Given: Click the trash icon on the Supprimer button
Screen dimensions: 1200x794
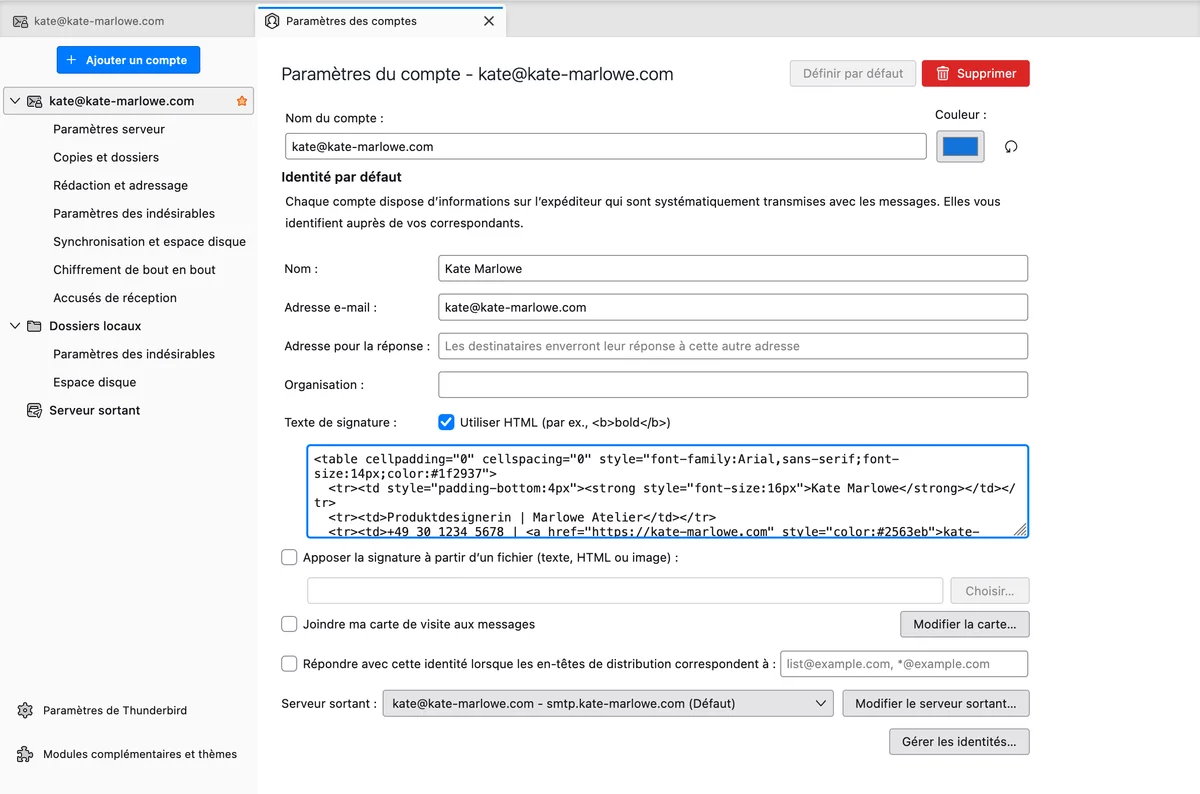Looking at the screenshot, I should (x=943, y=73).
